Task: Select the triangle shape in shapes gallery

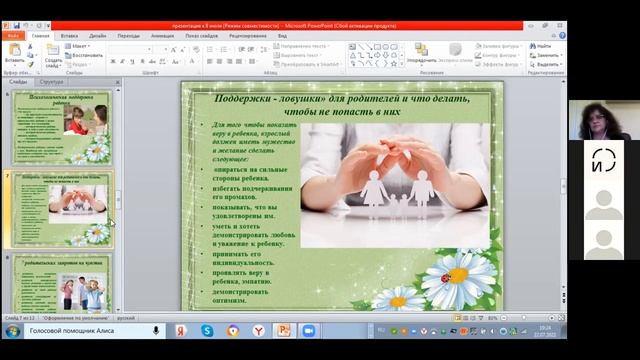Action: coord(353,55)
